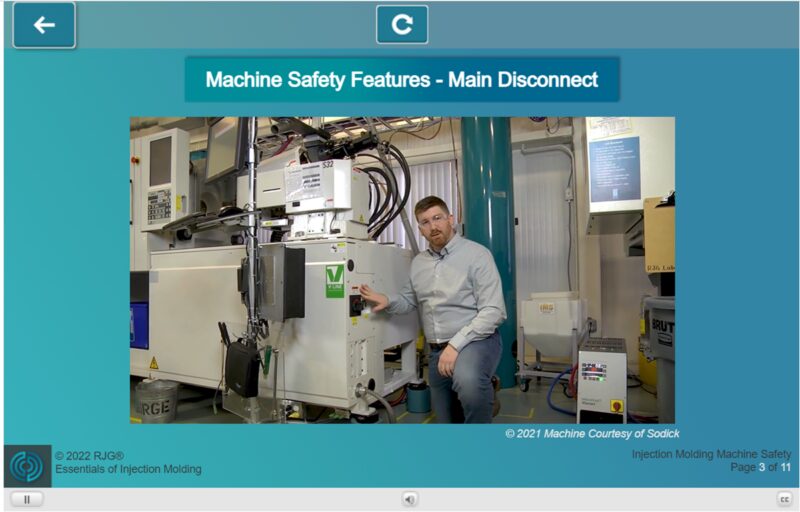Click the instructor in the video
The image size is (800, 512).
[x=455, y=290]
